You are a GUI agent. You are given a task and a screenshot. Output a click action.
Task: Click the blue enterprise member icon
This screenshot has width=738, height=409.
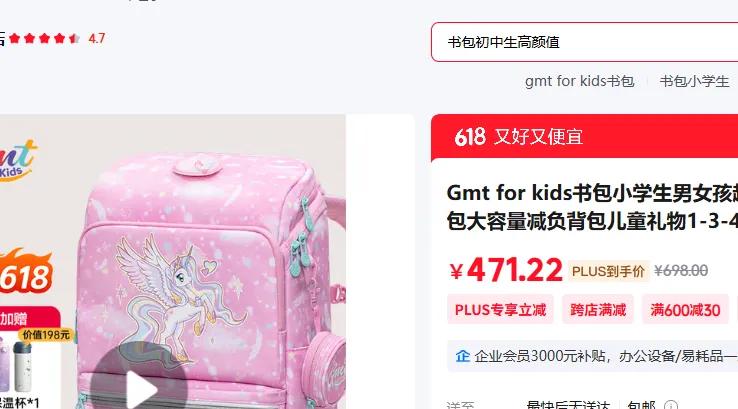pyautogui.click(x=463, y=356)
